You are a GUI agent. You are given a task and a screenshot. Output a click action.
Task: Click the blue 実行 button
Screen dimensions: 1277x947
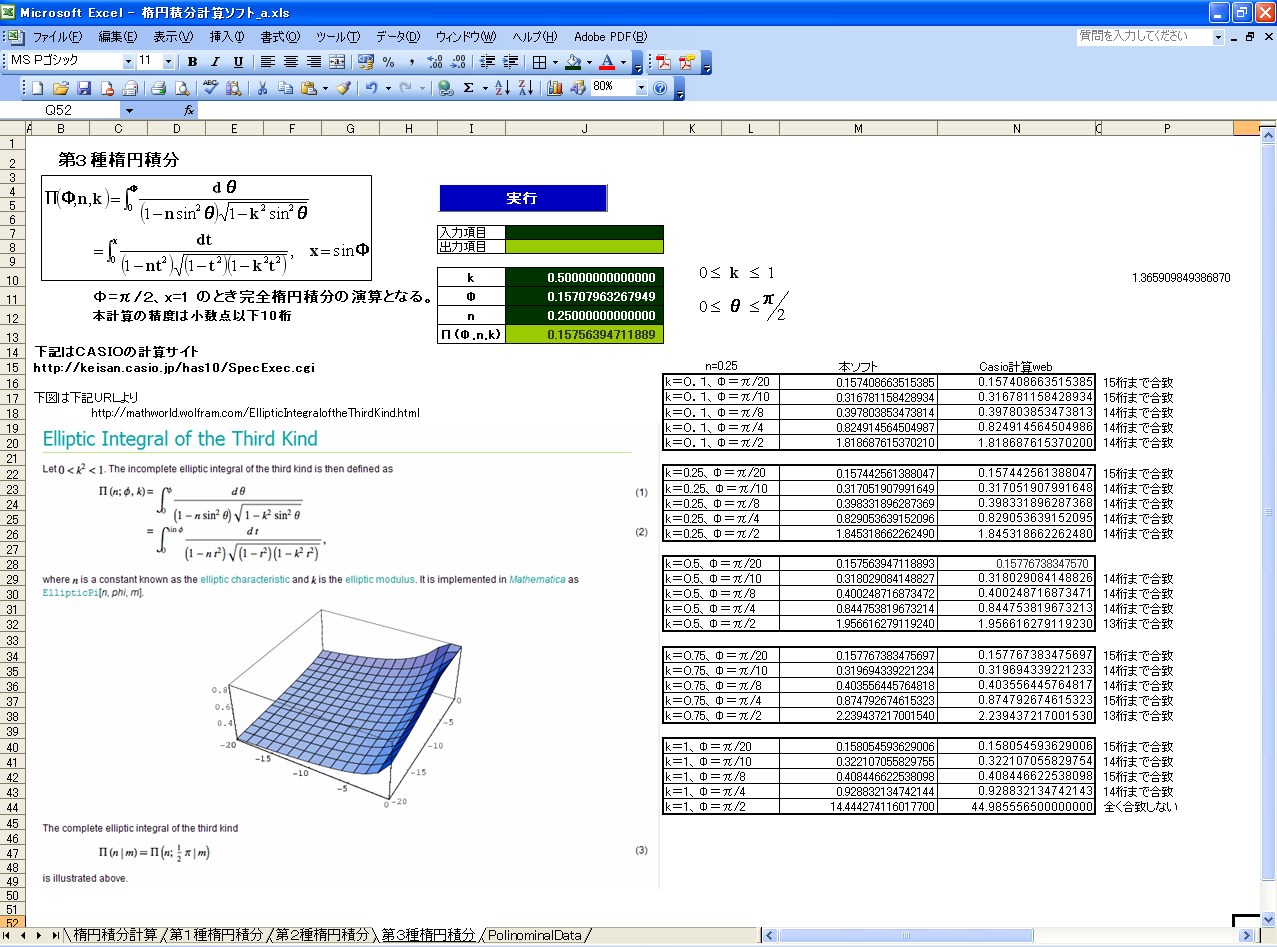click(x=523, y=198)
